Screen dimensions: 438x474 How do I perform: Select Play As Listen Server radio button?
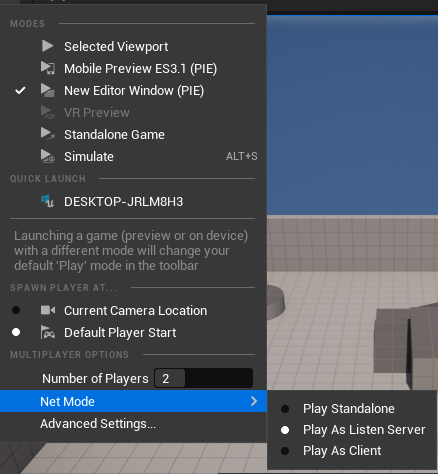point(285,430)
